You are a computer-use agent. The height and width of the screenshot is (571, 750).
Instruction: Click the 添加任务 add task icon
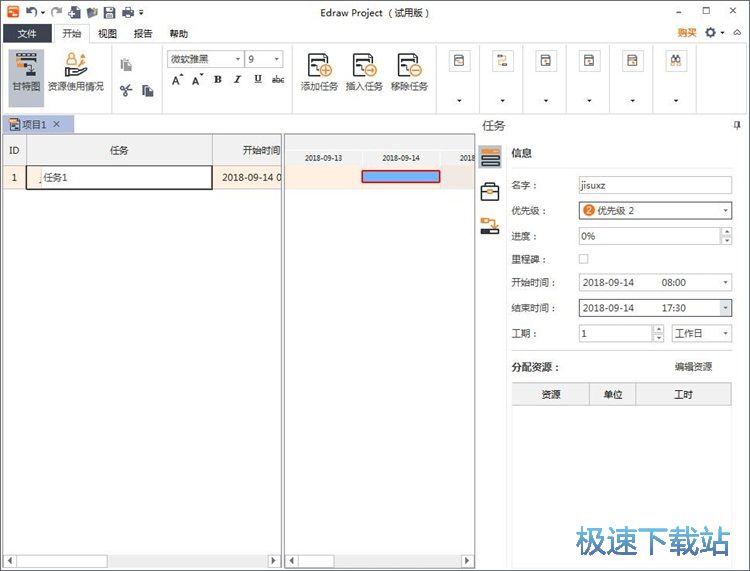point(319,73)
